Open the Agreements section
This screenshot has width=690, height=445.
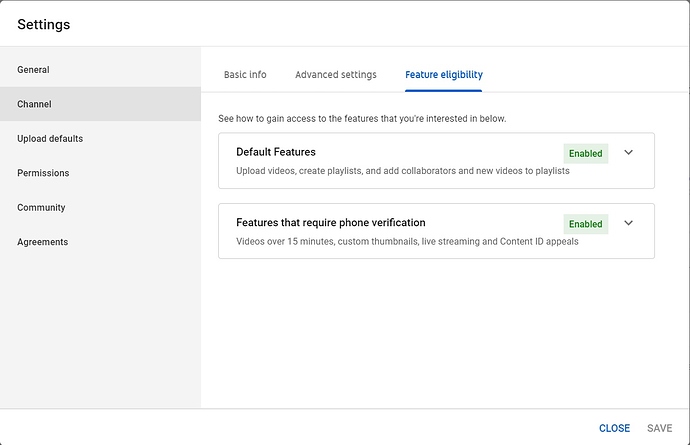point(42,242)
